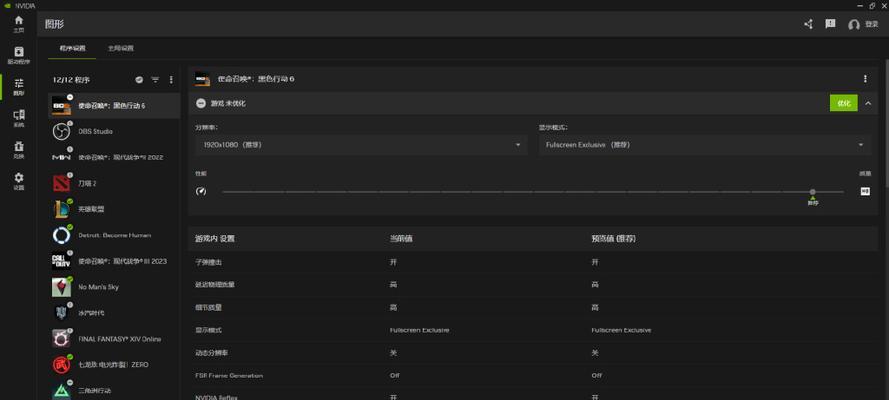Click the checkmark scan icon above program list

click(139, 80)
